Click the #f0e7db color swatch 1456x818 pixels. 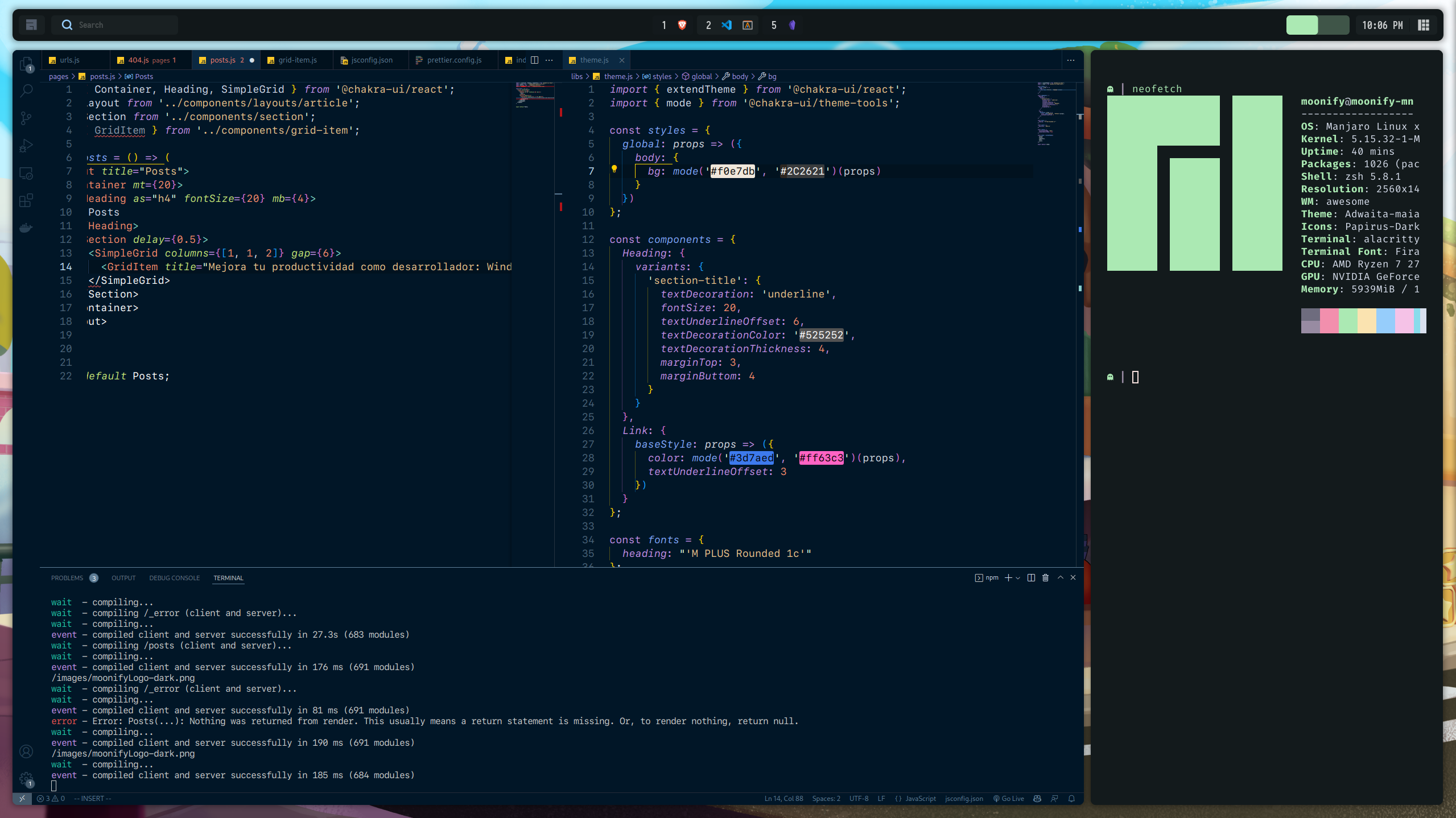pos(732,171)
